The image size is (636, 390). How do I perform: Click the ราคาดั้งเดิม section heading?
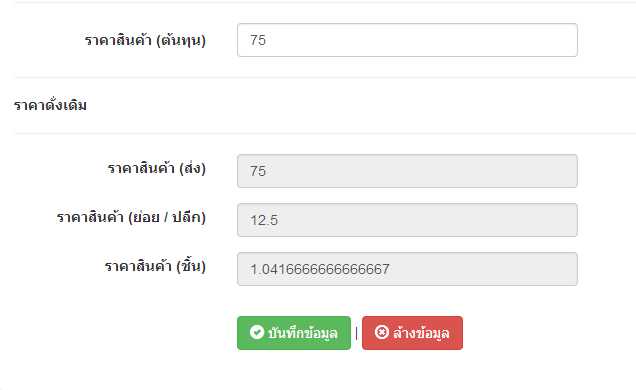point(50,105)
